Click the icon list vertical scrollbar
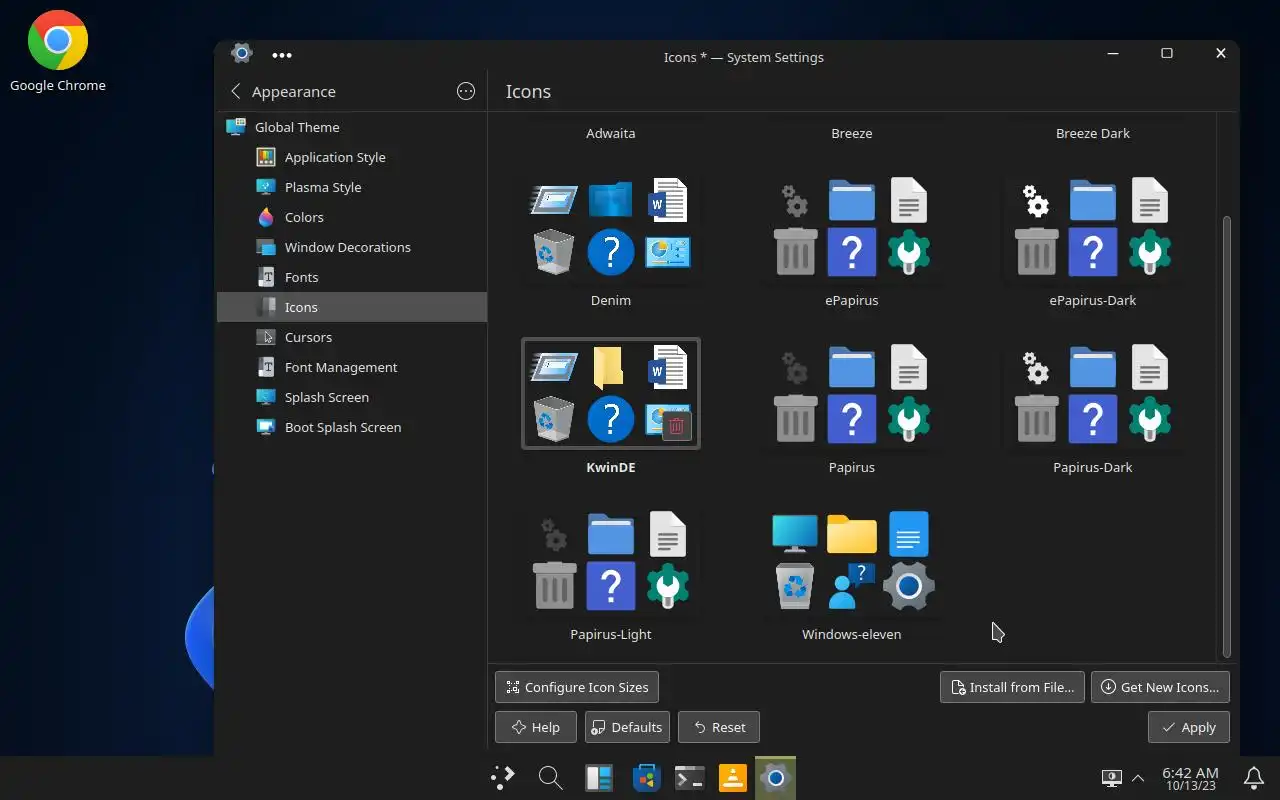The image size is (1280, 800). click(x=1227, y=436)
